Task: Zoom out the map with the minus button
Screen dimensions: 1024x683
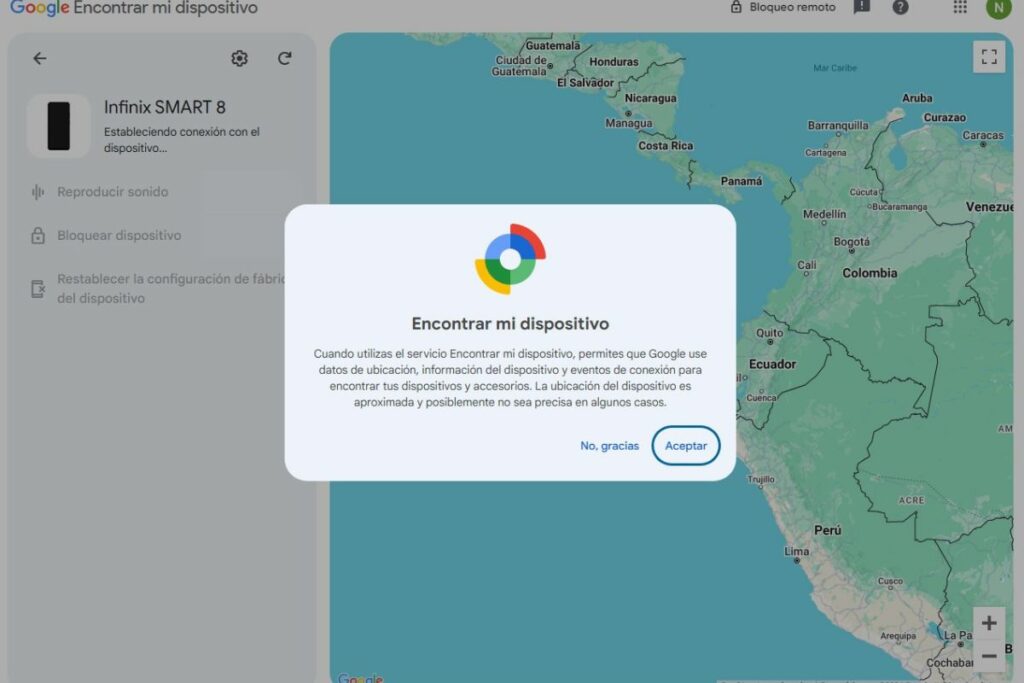Action: click(989, 656)
